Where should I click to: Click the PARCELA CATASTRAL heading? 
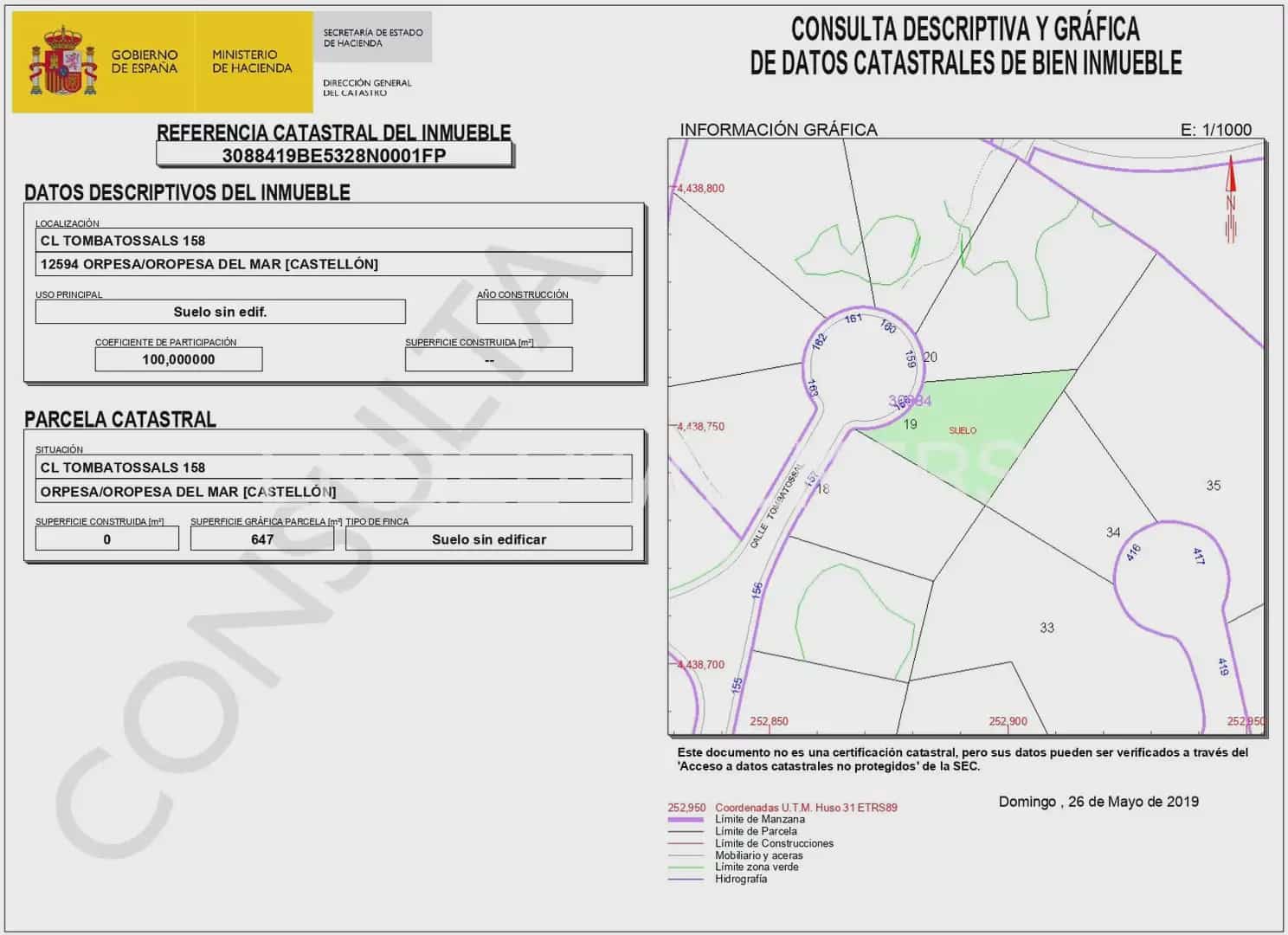(x=120, y=420)
